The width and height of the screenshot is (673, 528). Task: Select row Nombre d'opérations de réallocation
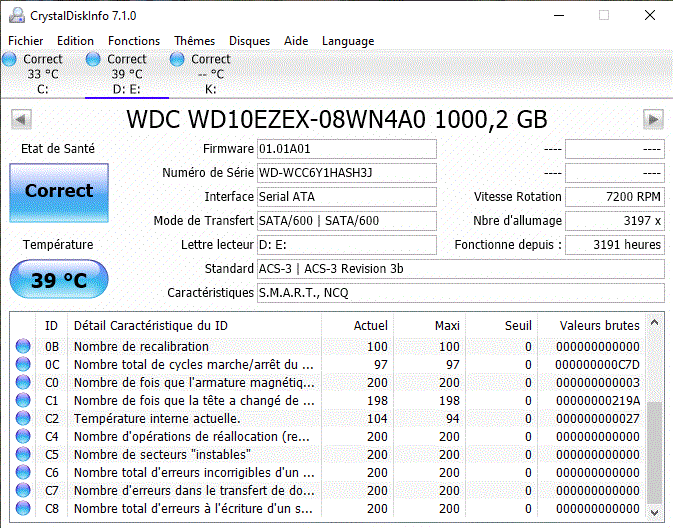[329, 437]
